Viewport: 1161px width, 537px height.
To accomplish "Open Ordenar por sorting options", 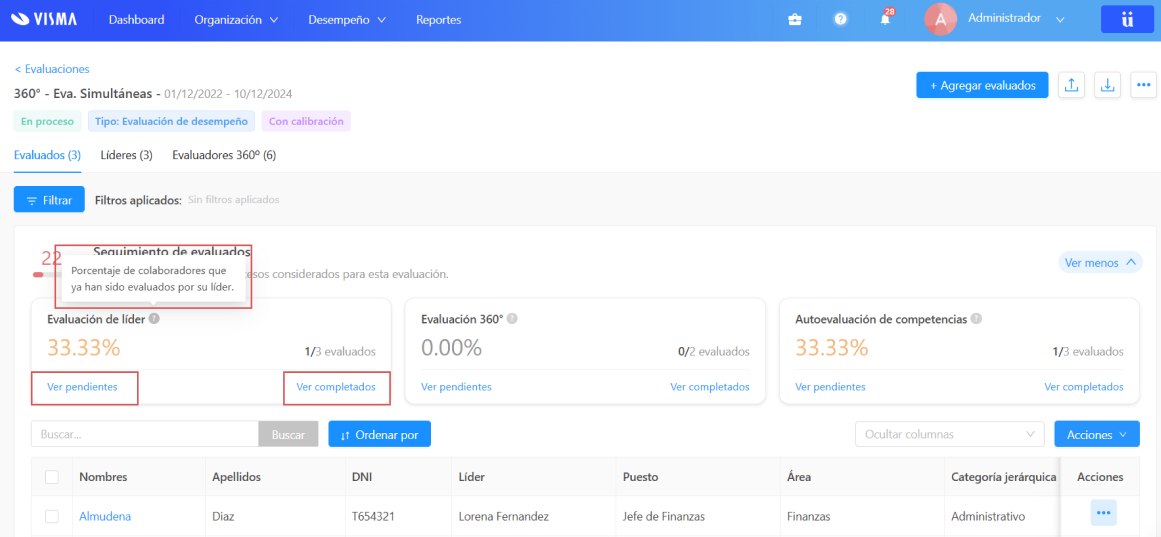I will coord(379,434).
